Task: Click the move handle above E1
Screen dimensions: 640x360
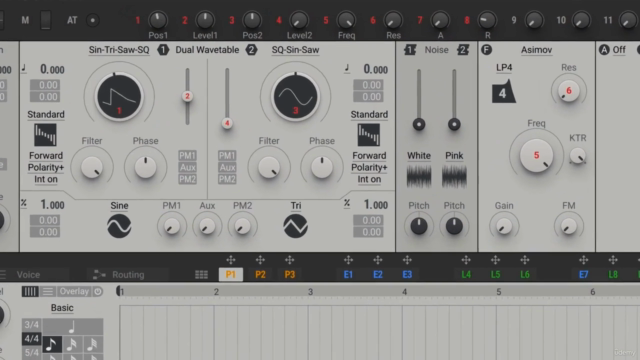Action: click(x=348, y=260)
